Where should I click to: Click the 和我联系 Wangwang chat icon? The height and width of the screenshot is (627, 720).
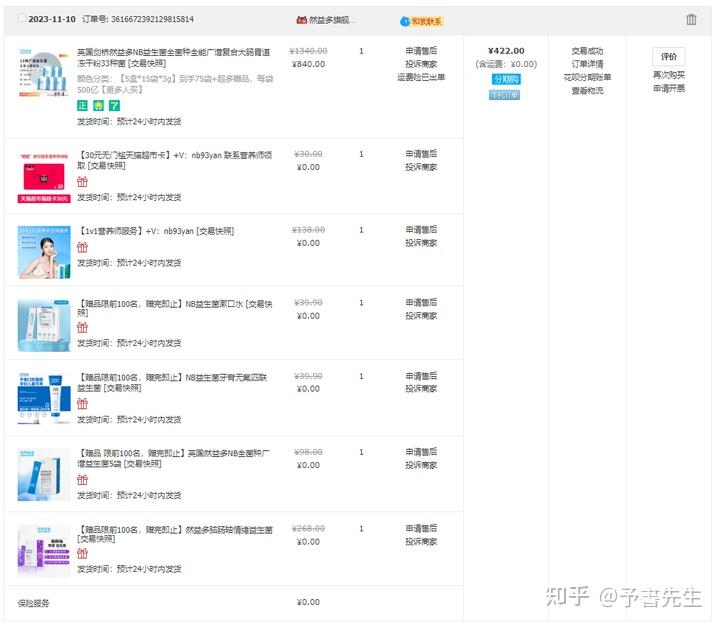click(x=421, y=21)
